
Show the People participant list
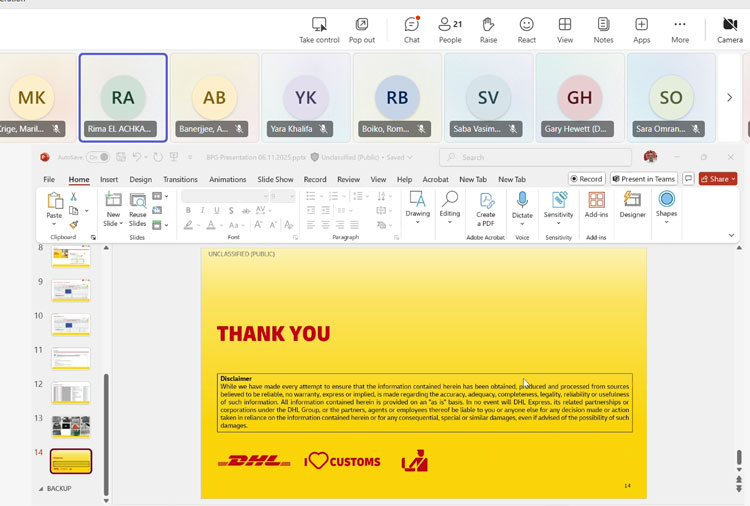click(450, 29)
